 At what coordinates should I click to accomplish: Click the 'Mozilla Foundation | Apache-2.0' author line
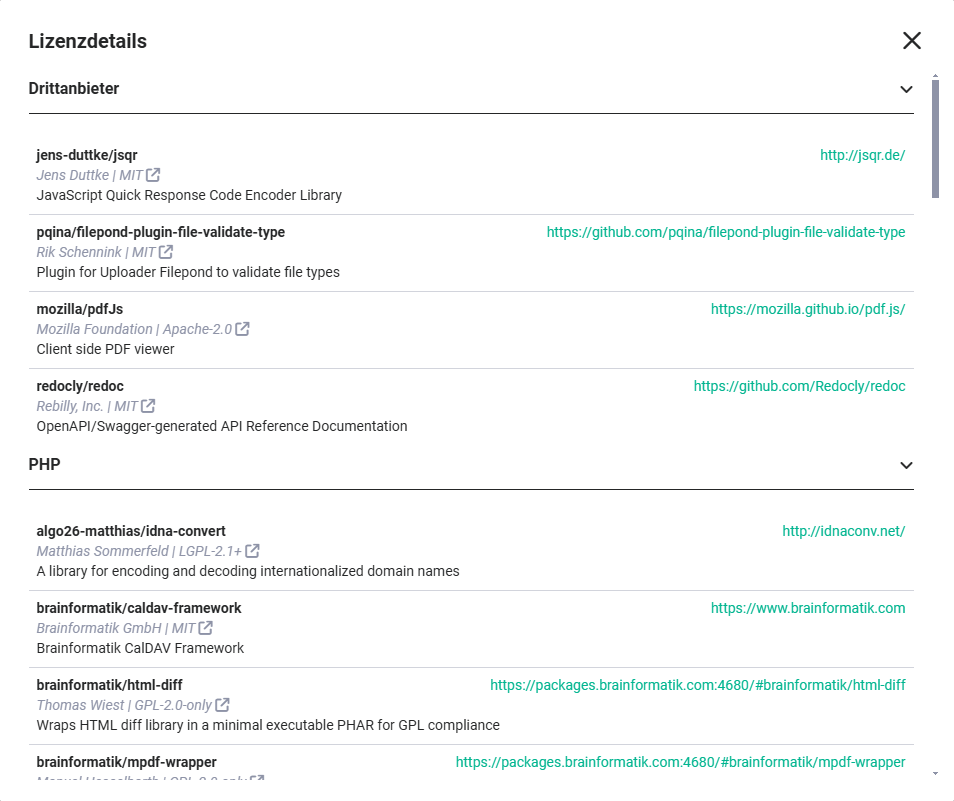[x=134, y=329]
